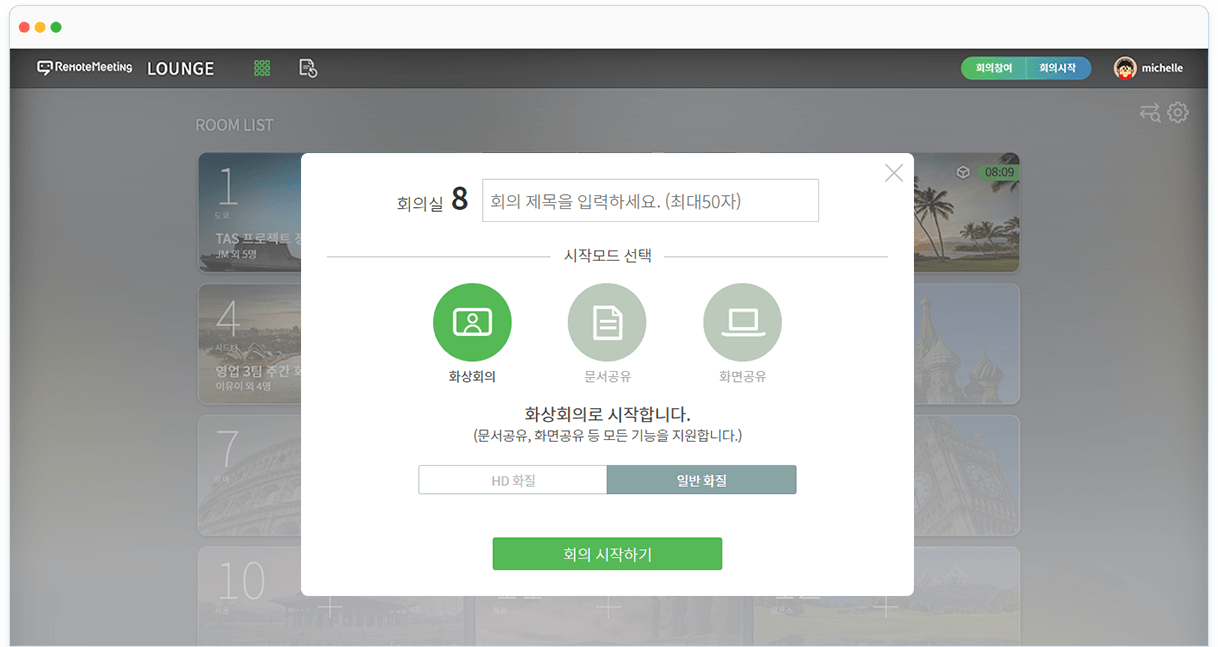1218x647 pixels.
Task: Open the meeting history icon in header
Action: point(308,68)
